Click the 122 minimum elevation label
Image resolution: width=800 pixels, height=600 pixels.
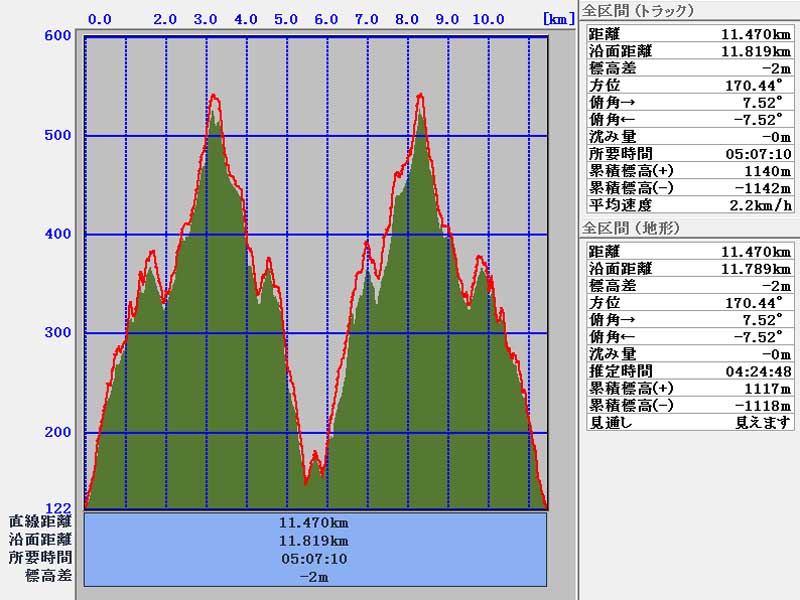58,508
